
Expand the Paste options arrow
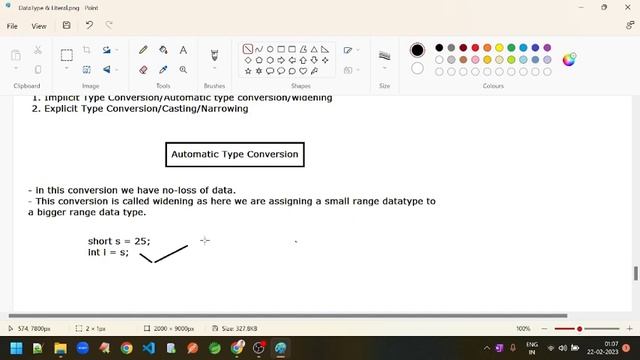pos(16,68)
